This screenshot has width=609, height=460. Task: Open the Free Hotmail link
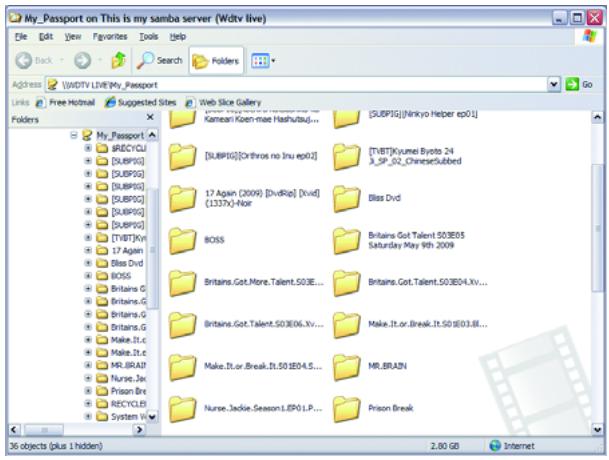click(65, 103)
